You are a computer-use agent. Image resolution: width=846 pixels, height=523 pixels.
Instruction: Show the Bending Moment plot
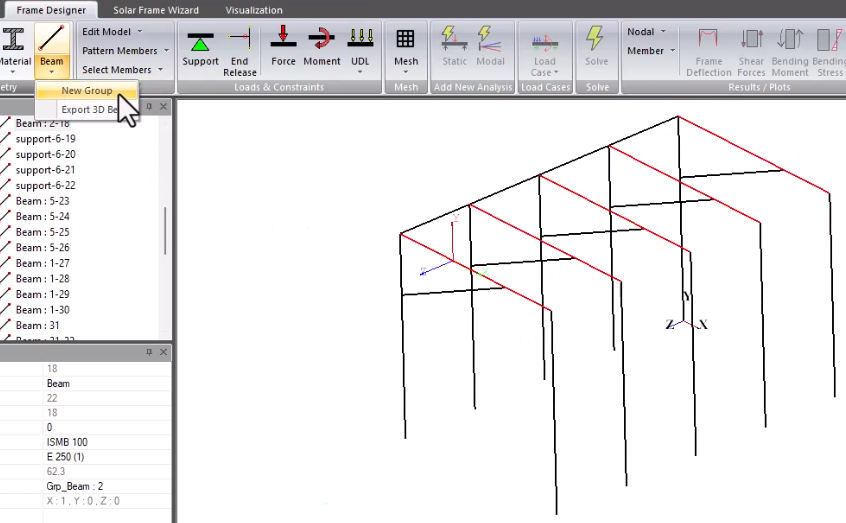click(x=790, y=52)
